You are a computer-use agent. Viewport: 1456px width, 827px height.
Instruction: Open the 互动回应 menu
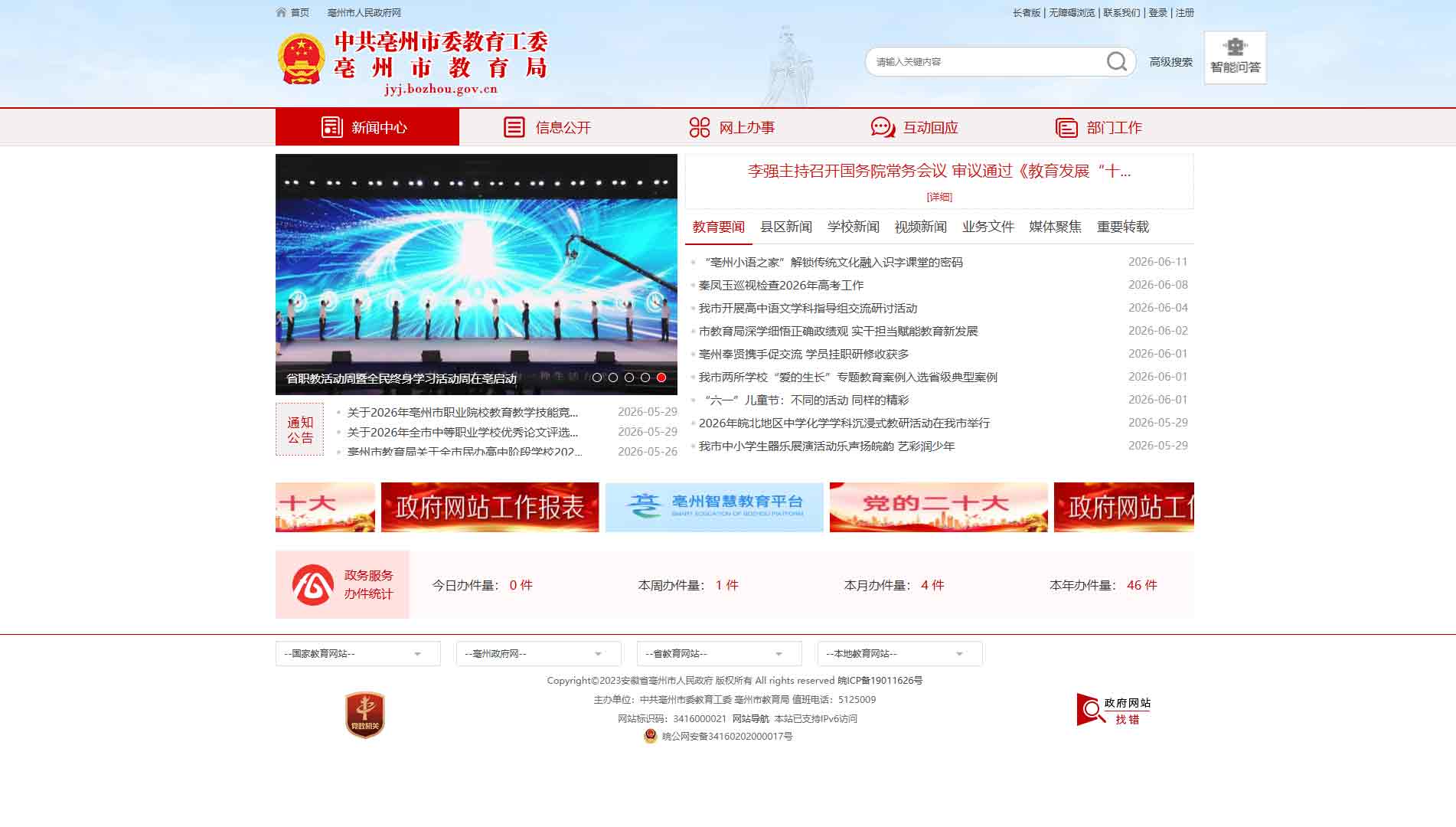point(919,127)
